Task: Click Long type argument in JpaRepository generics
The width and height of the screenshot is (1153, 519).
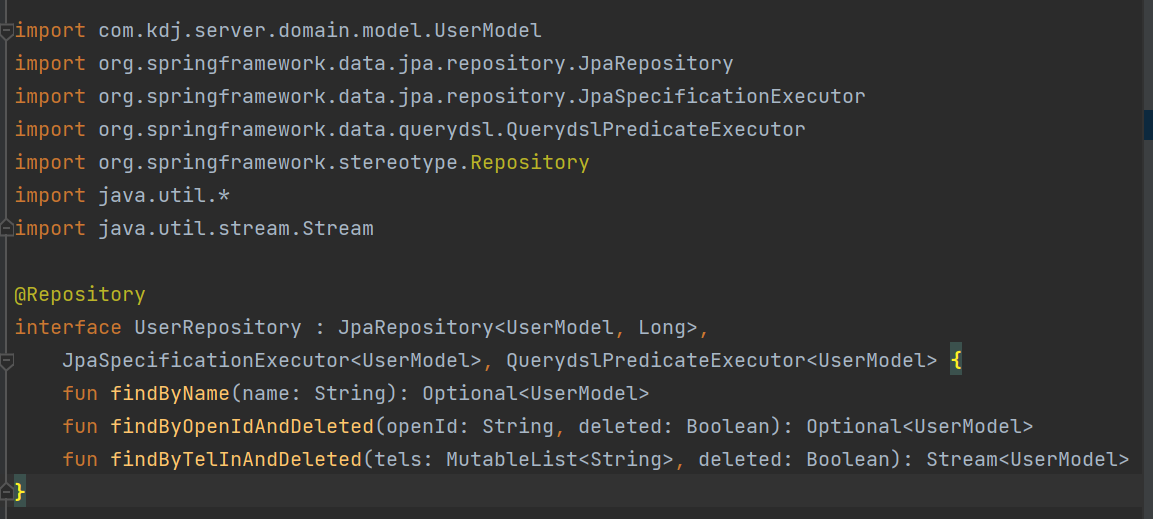Action: [662, 327]
